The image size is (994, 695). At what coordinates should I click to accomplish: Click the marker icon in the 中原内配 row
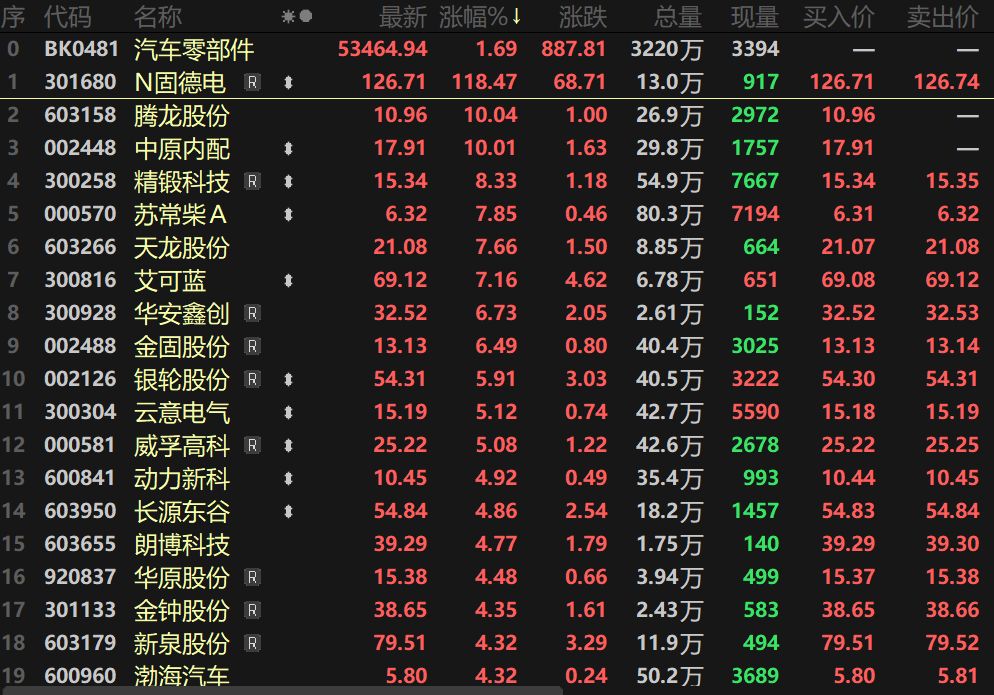(288, 148)
